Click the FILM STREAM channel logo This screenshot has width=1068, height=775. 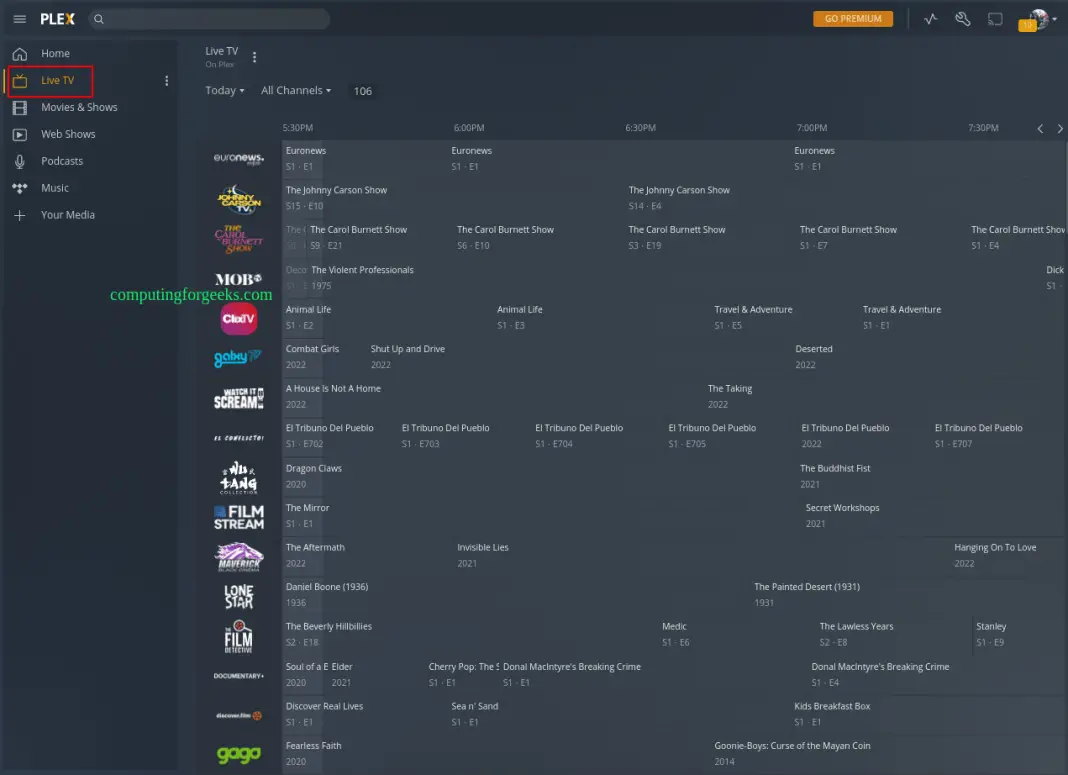click(238, 517)
